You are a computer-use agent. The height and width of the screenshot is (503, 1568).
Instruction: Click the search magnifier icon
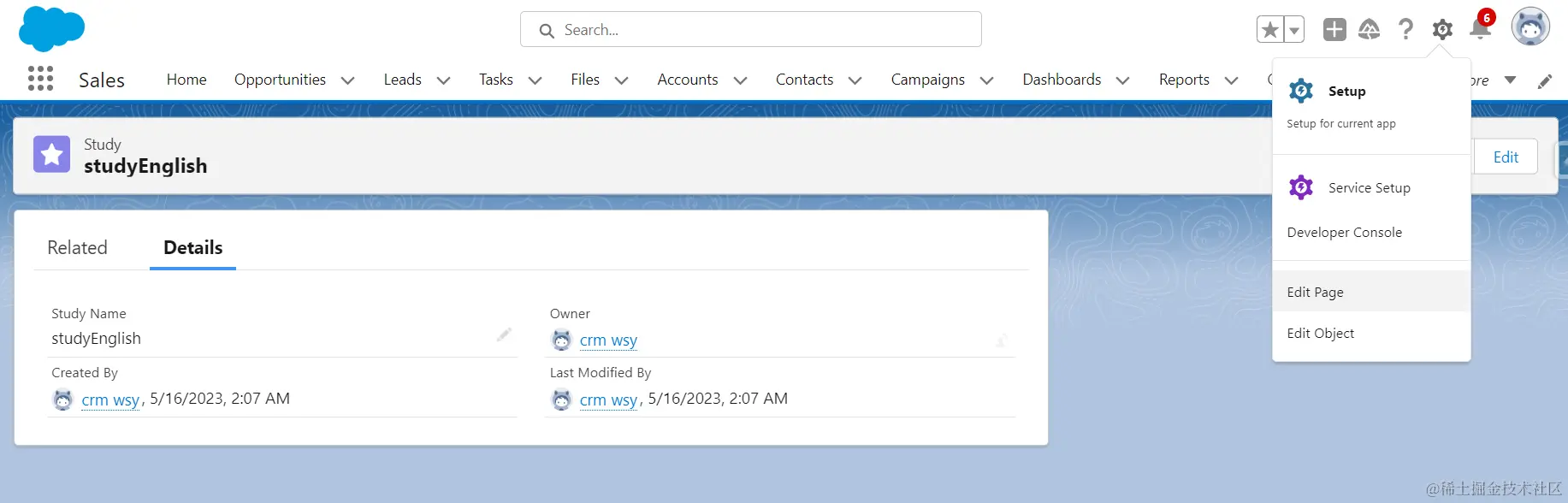coord(547,31)
